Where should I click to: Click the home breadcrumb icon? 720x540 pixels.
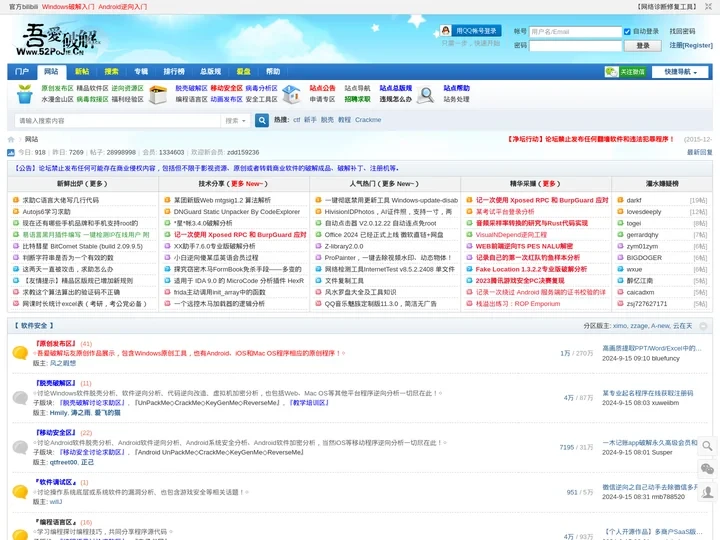pos(11,140)
